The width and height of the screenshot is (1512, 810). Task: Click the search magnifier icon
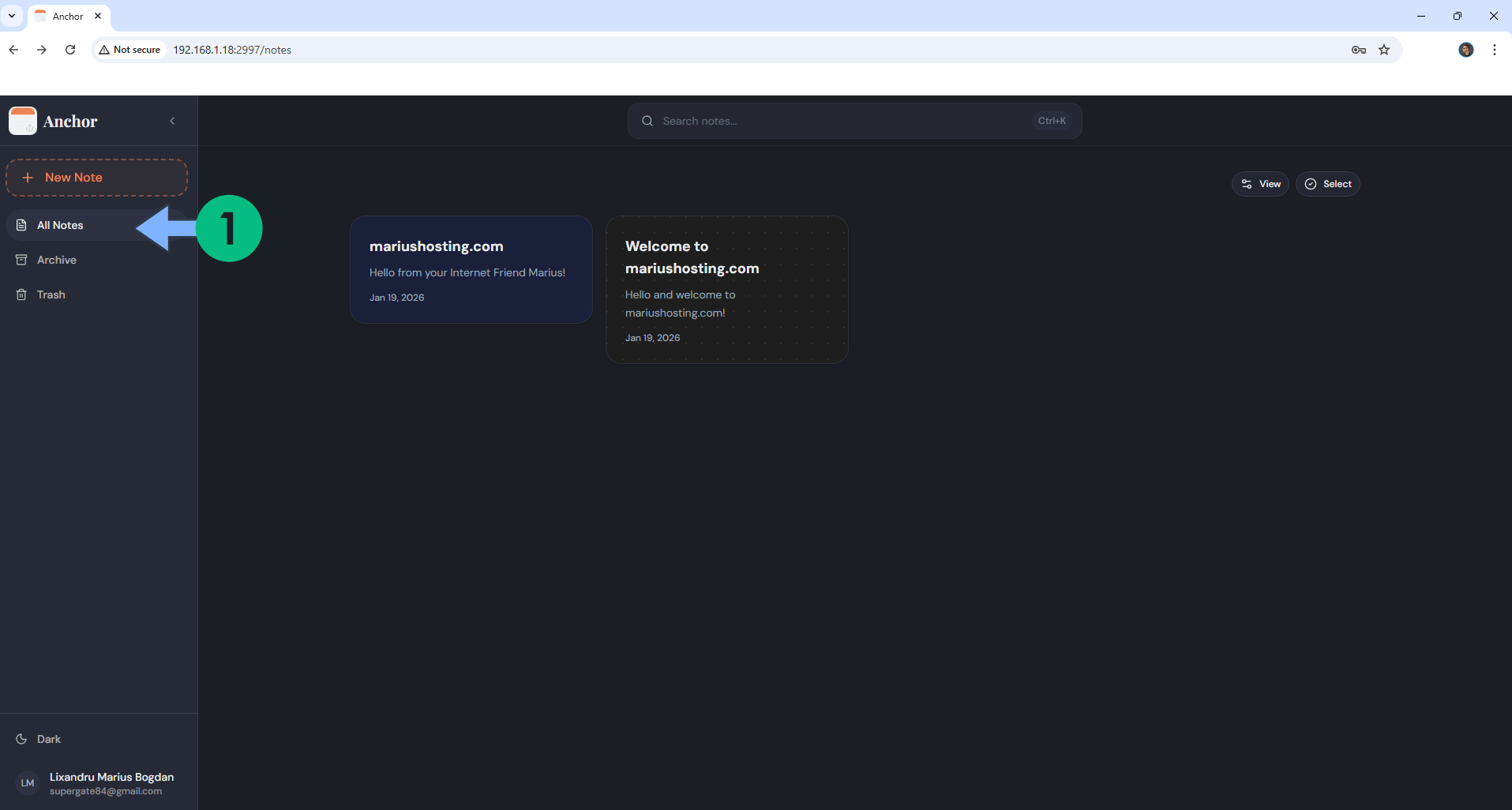click(x=647, y=120)
